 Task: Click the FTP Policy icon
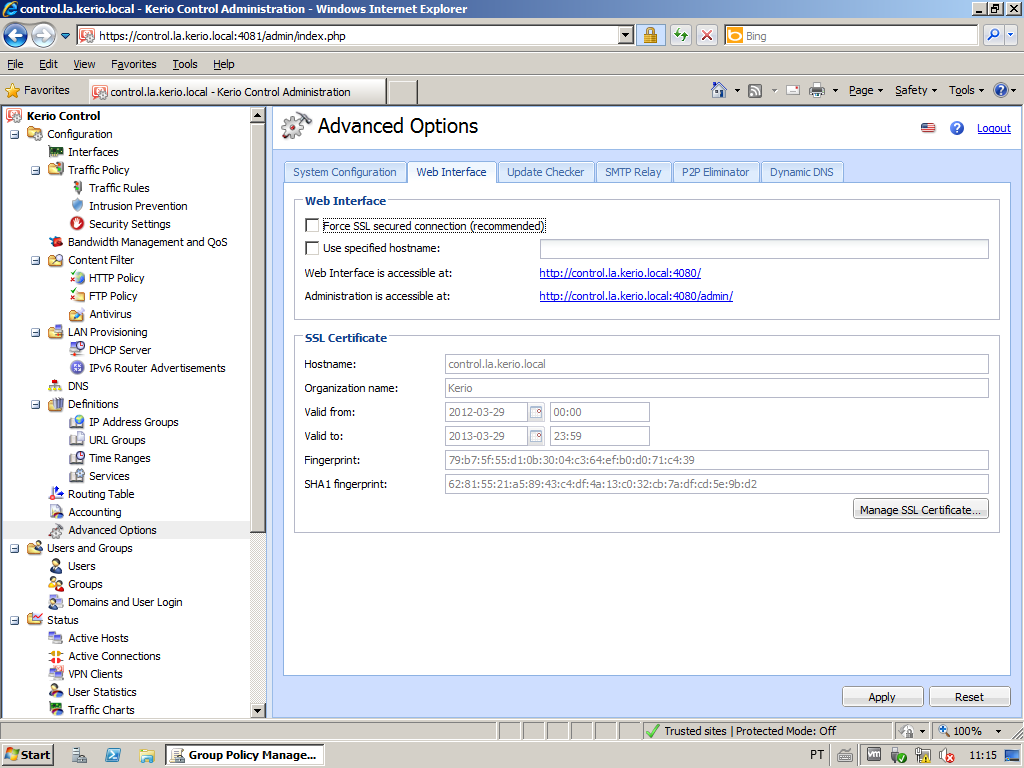[77, 296]
